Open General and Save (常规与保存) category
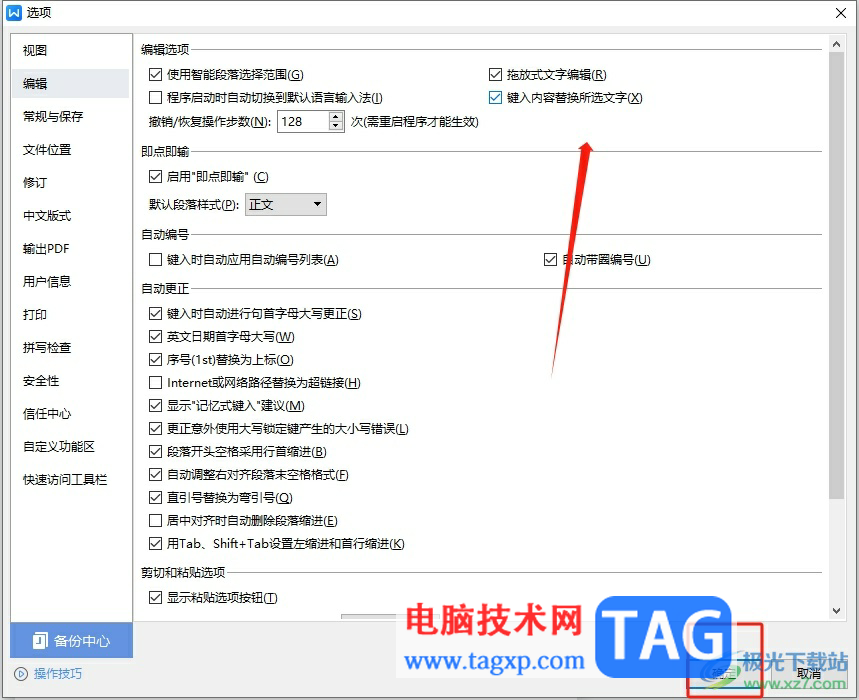This screenshot has height=700, width=859. click(x=70, y=116)
